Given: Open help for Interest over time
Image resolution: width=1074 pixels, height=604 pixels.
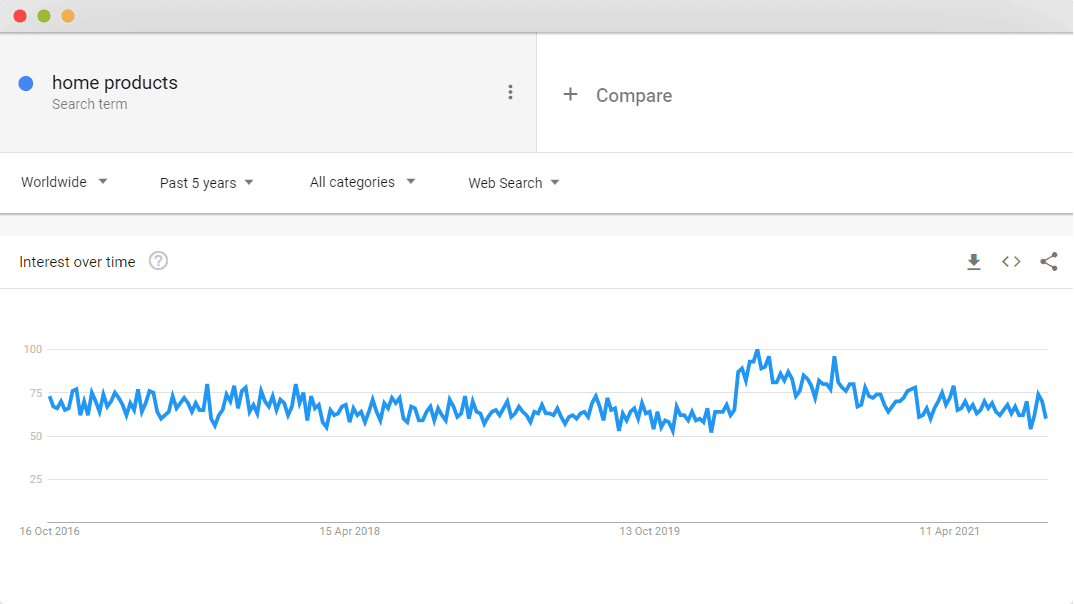Looking at the screenshot, I should [158, 261].
